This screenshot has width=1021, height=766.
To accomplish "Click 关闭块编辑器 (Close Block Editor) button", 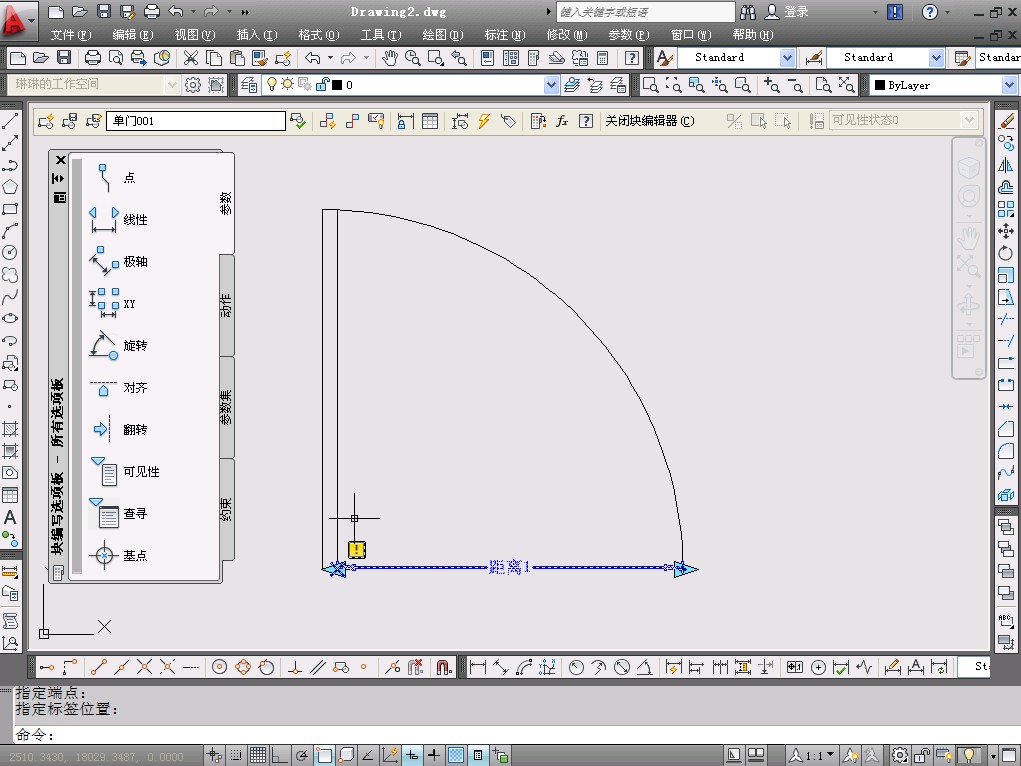I will (649, 121).
